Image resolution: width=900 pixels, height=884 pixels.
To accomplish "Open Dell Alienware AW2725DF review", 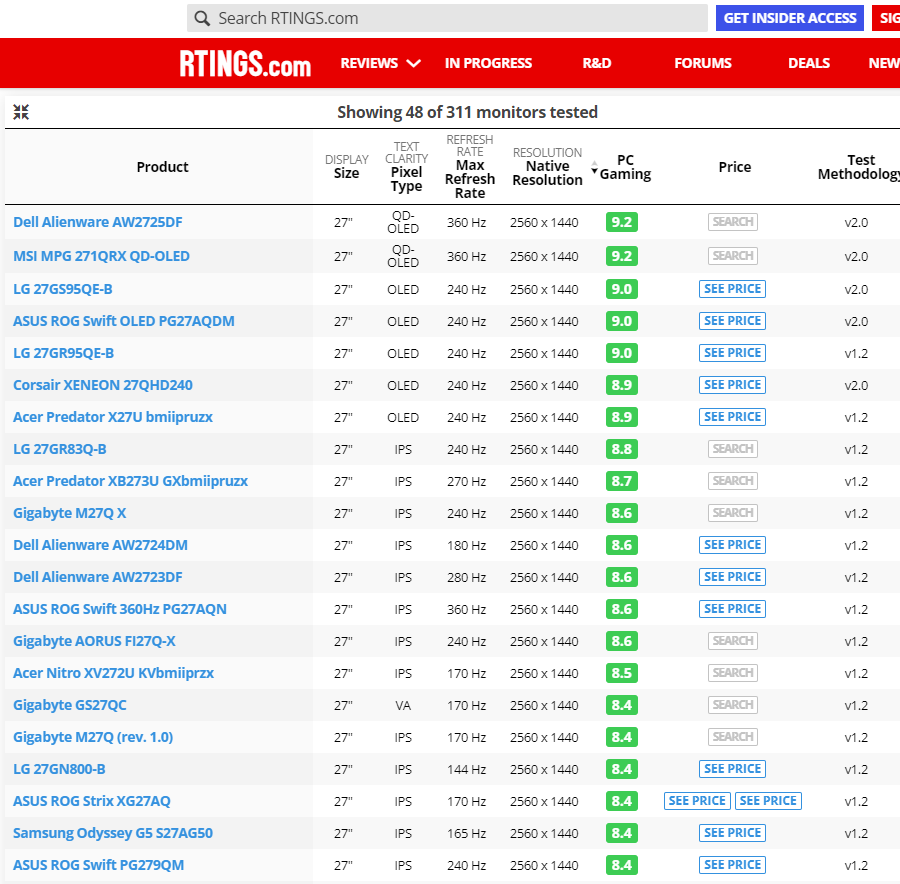I will pos(98,222).
